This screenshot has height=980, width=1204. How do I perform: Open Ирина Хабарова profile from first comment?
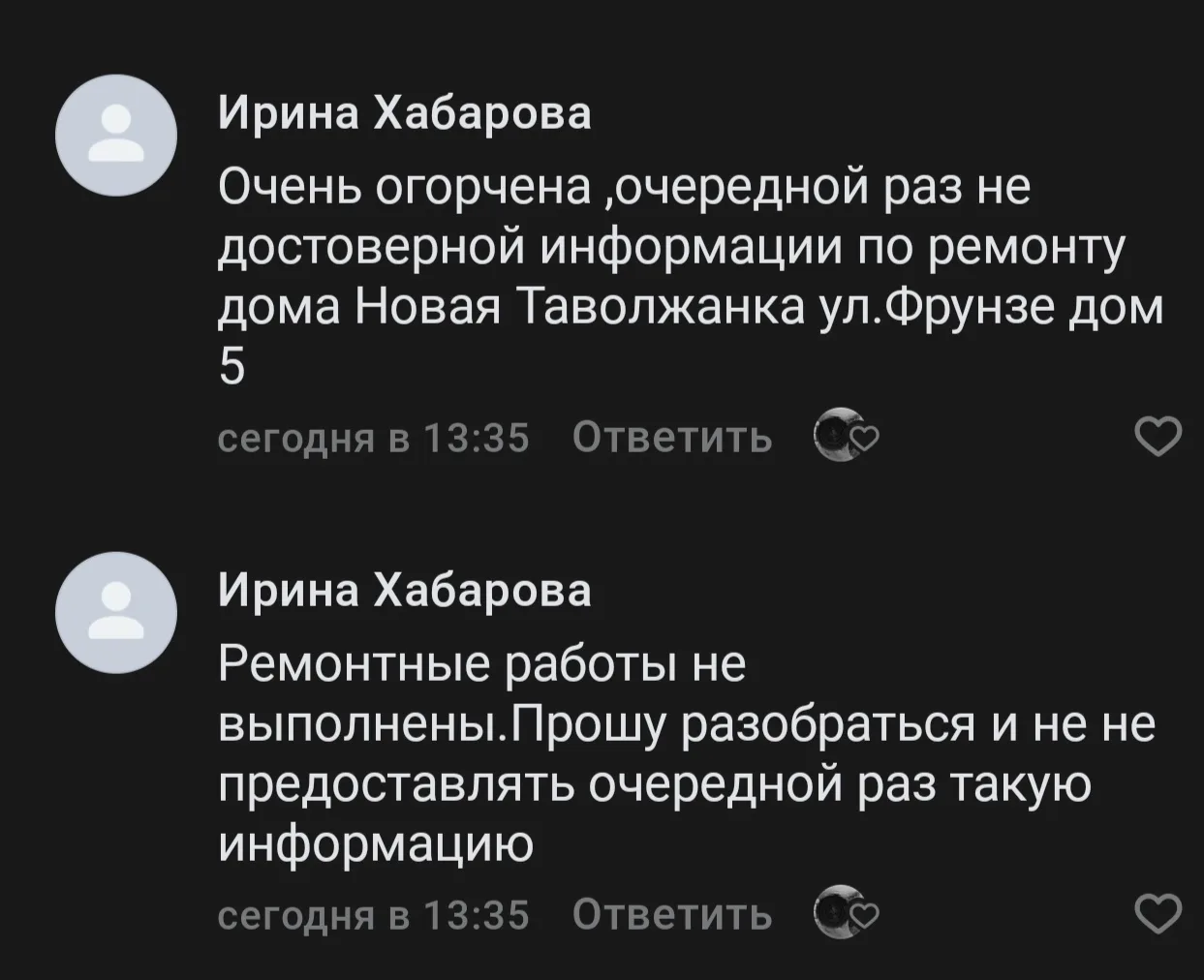coord(404,113)
